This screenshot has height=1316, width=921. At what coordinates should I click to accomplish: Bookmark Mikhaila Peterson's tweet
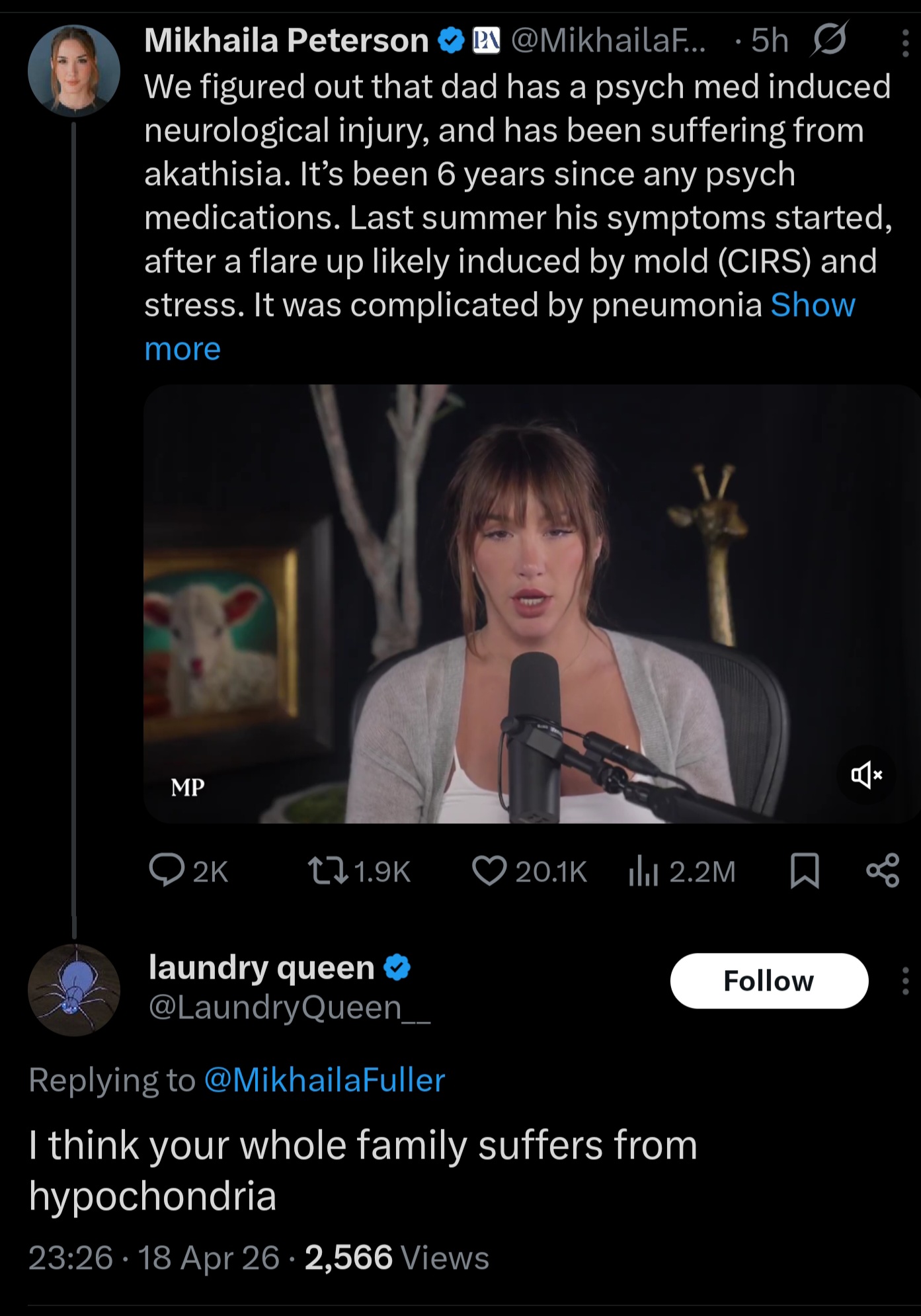tap(805, 870)
